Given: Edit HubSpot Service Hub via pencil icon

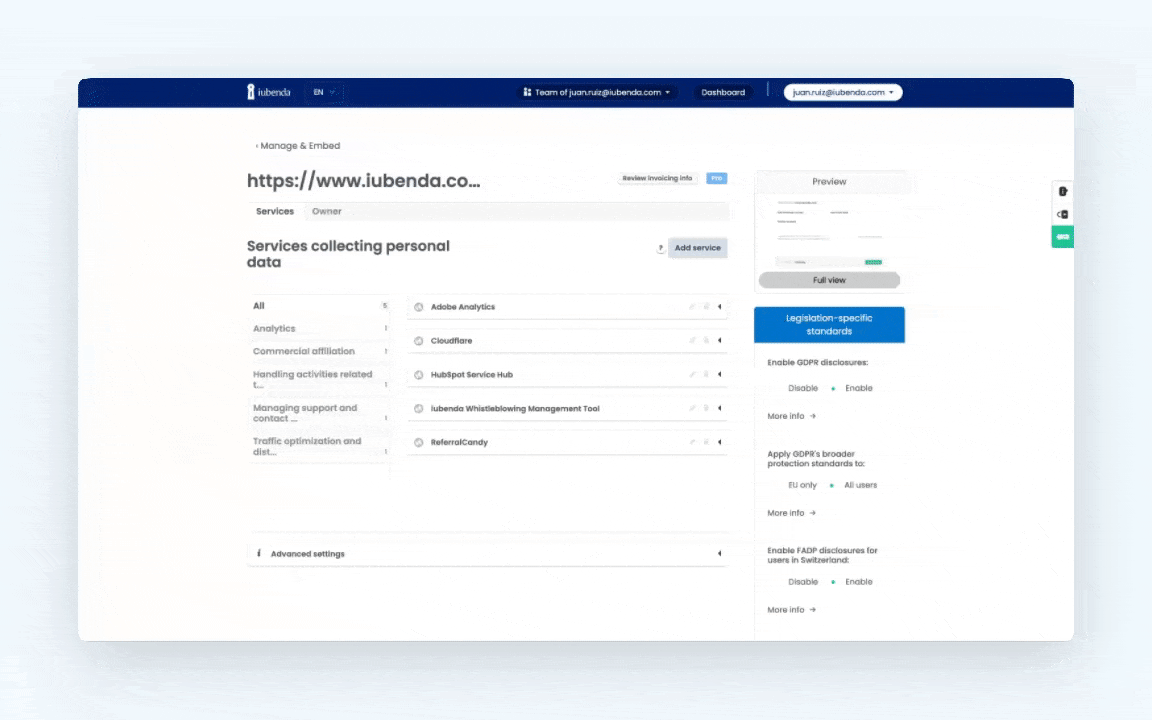Looking at the screenshot, I should point(692,375).
